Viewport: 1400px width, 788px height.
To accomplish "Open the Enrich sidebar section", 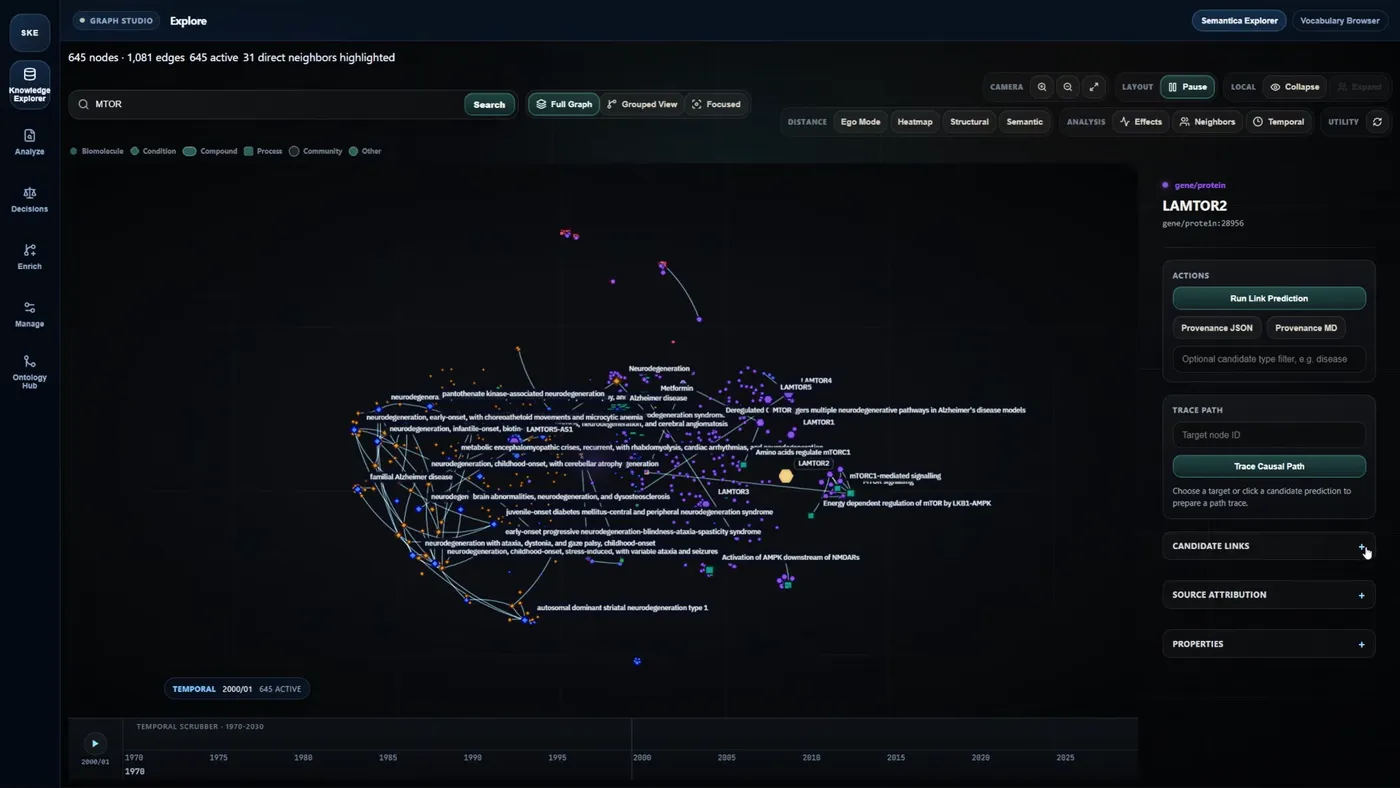I will click(29, 257).
